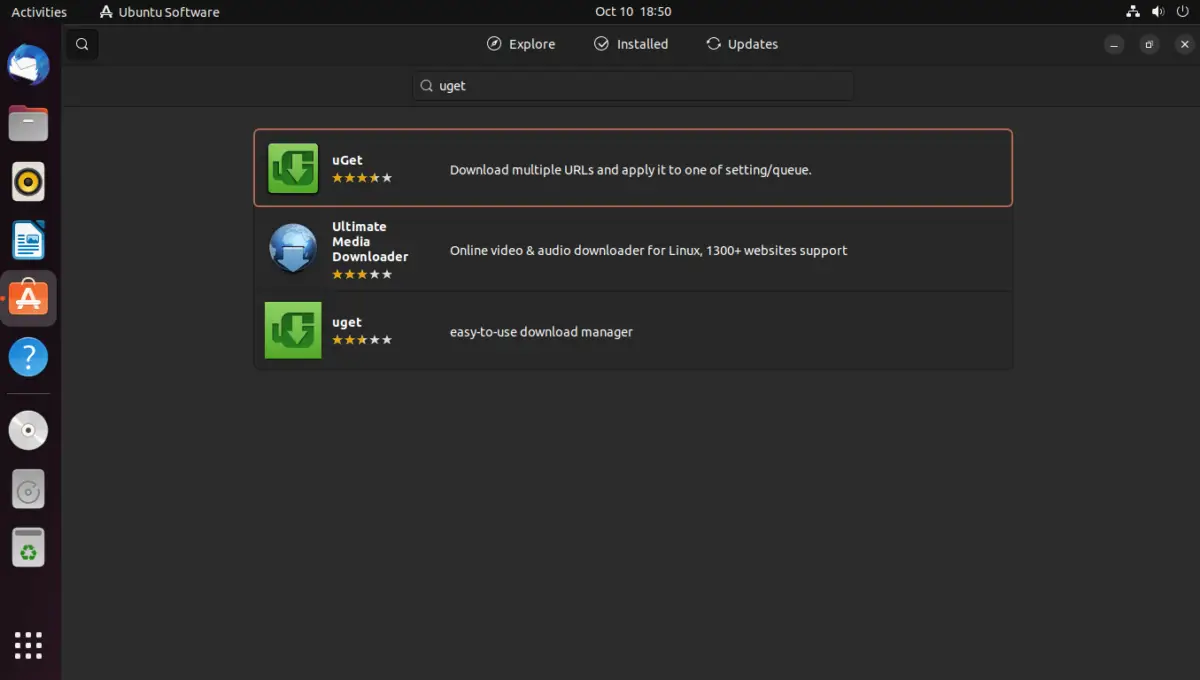Select the uGet result title
Screen dimensions: 1200x680
click(347, 160)
